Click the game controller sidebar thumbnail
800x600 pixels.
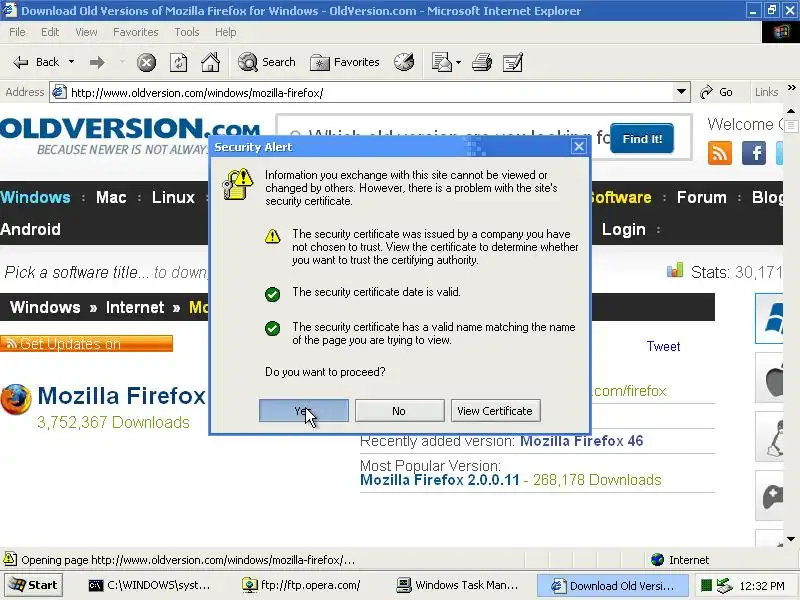(769, 495)
